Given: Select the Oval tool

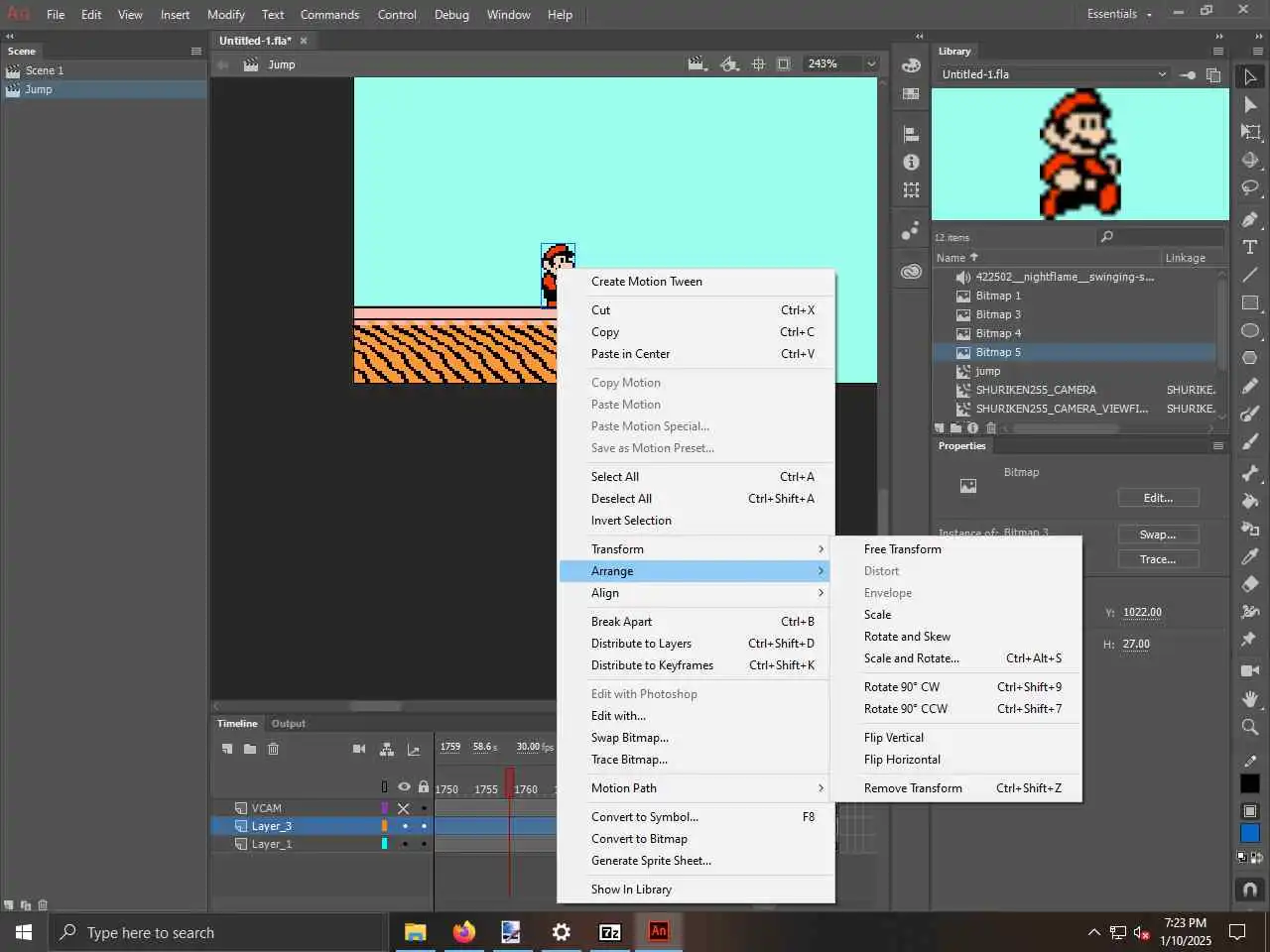Looking at the screenshot, I should click(x=1250, y=330).
